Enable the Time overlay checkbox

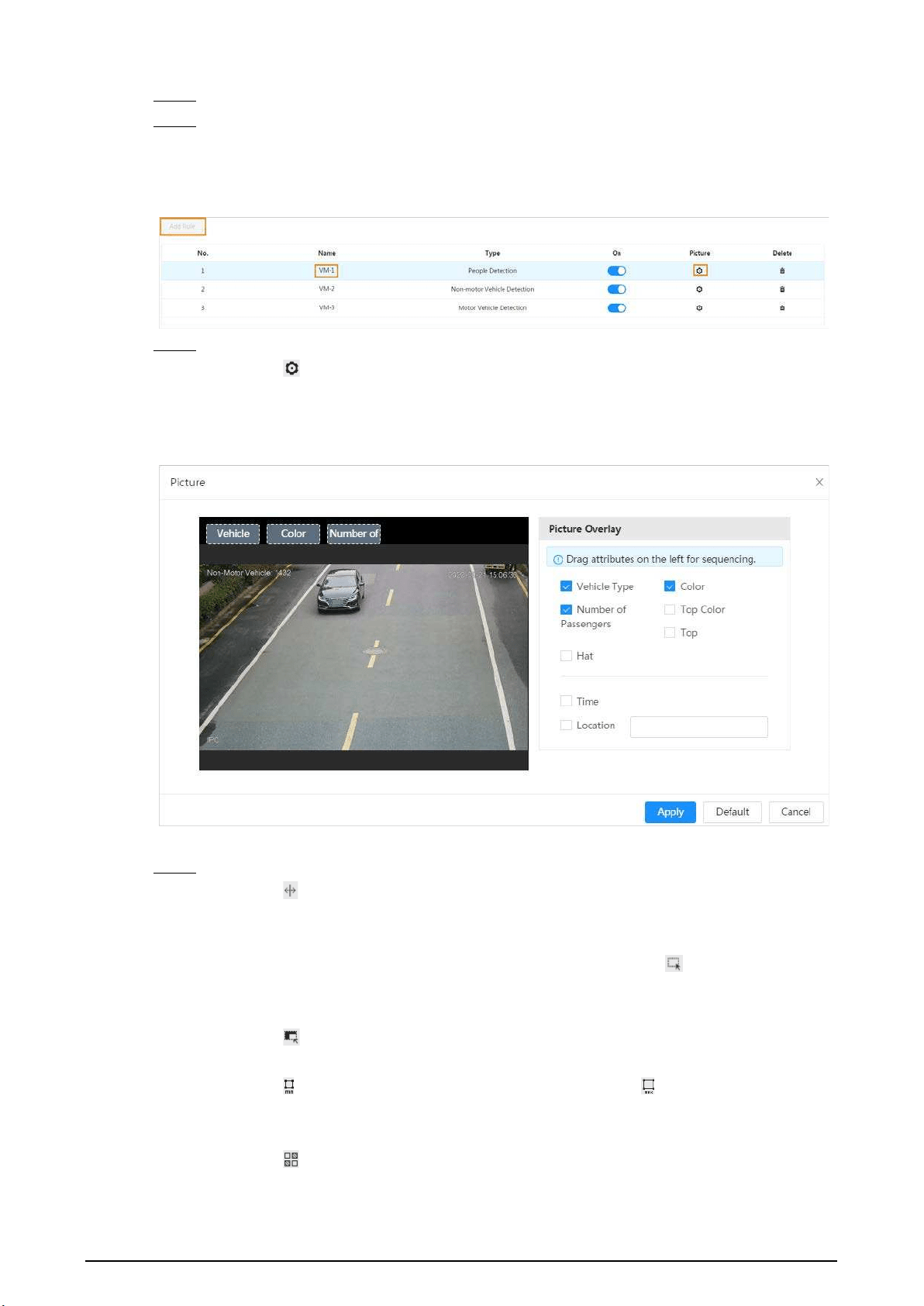click(x=566, y=701)
